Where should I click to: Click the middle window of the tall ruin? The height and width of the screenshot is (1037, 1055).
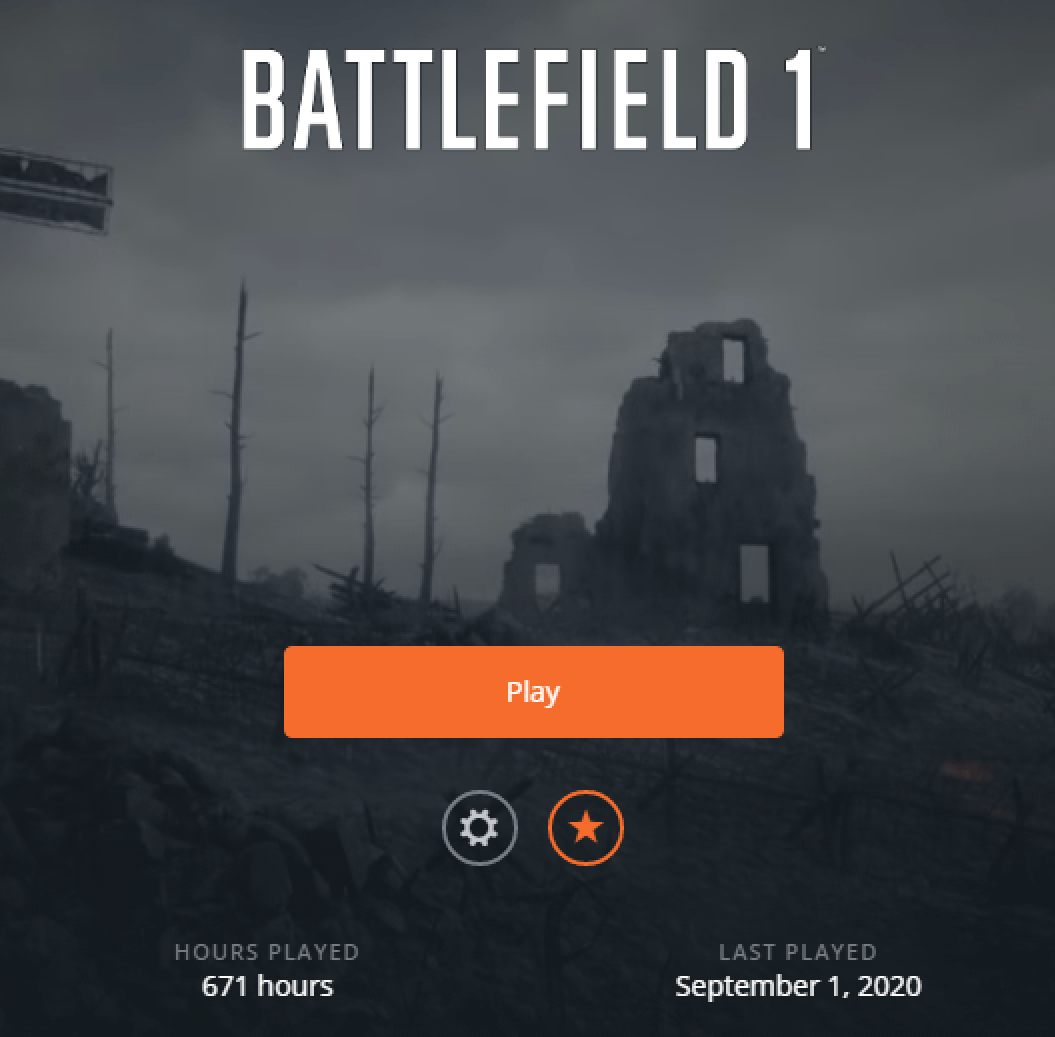[x=705, y=459]
